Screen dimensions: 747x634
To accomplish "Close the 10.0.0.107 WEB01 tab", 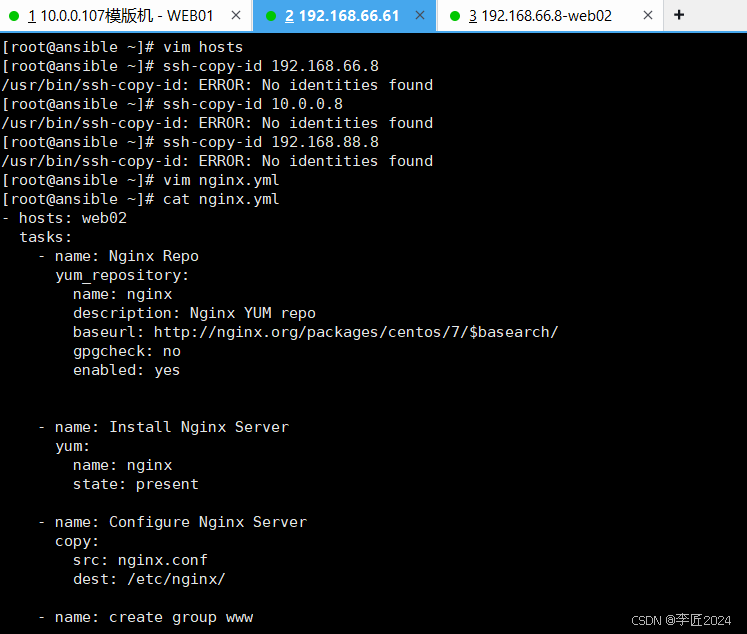I will coord(236,16).
